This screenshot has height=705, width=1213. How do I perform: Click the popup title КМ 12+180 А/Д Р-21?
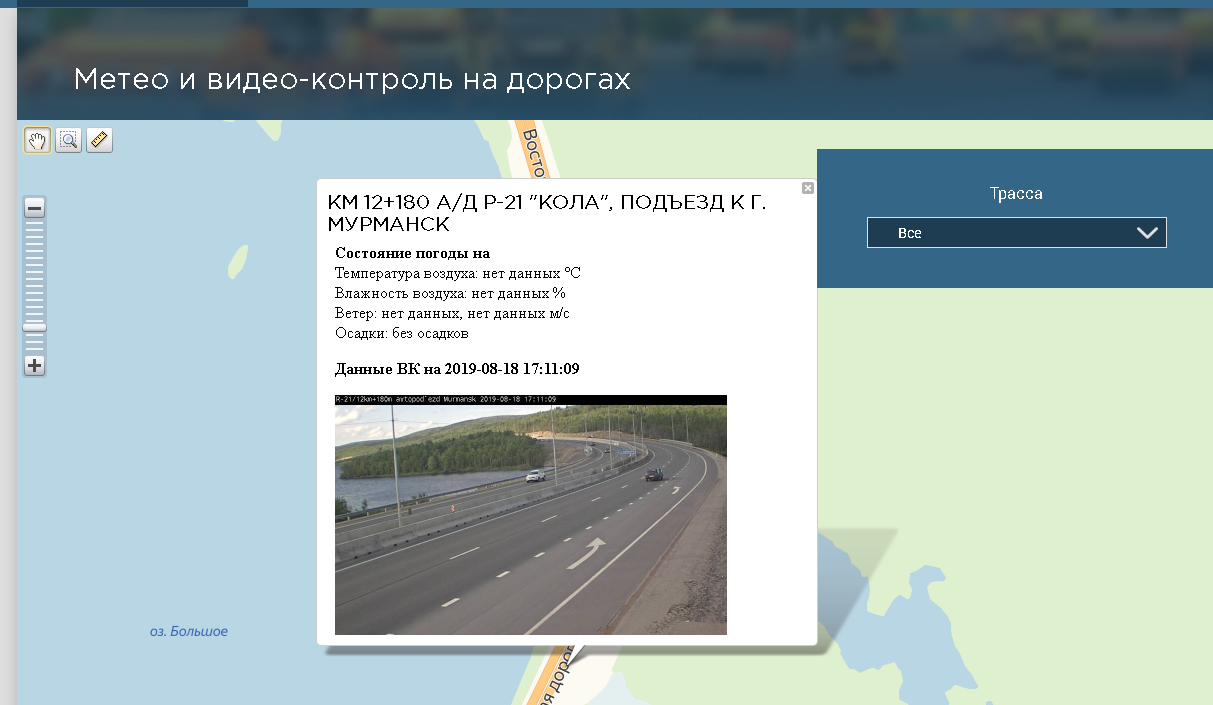pyautogui.click(x=546, y=213)
